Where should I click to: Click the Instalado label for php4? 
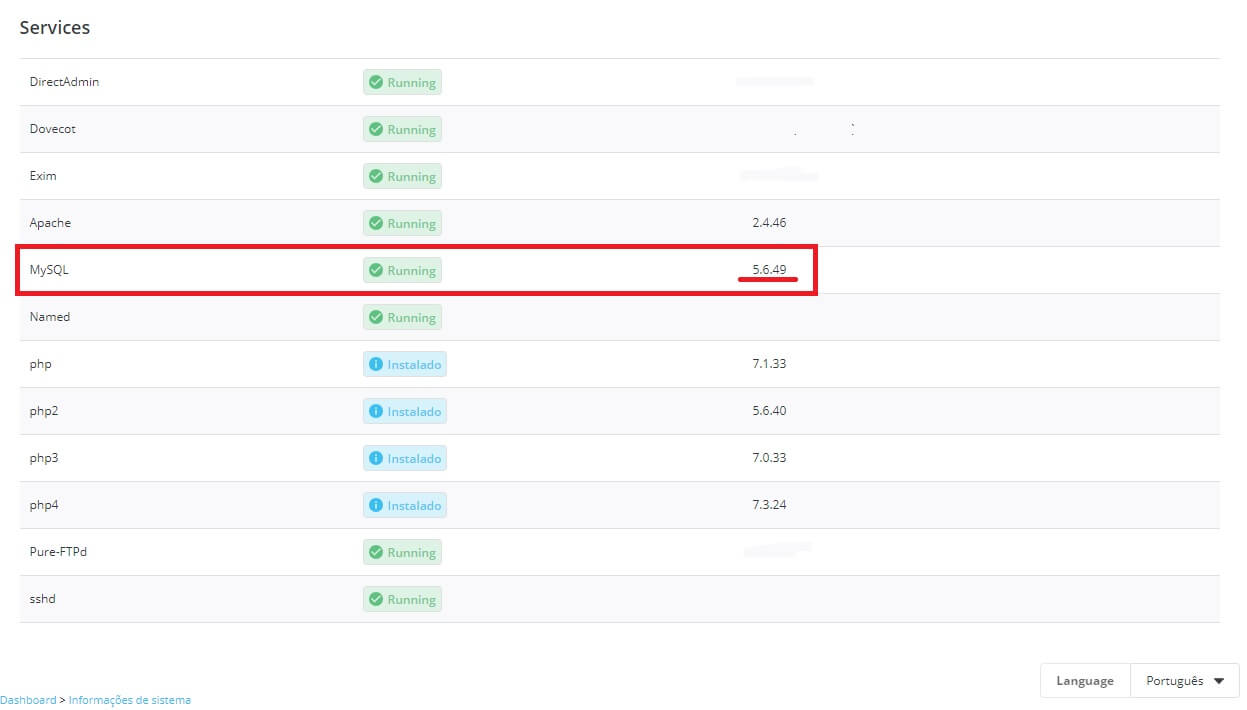414,506
